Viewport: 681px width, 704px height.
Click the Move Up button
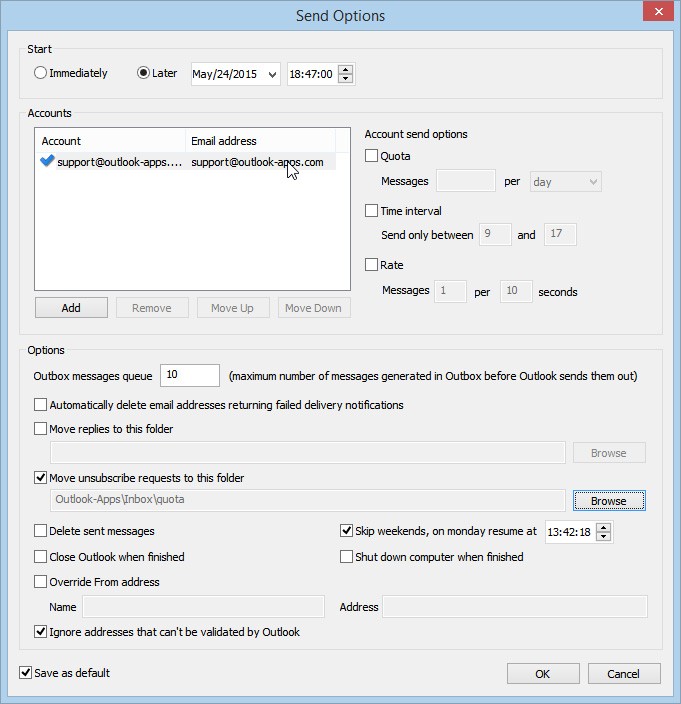point(233,308)
